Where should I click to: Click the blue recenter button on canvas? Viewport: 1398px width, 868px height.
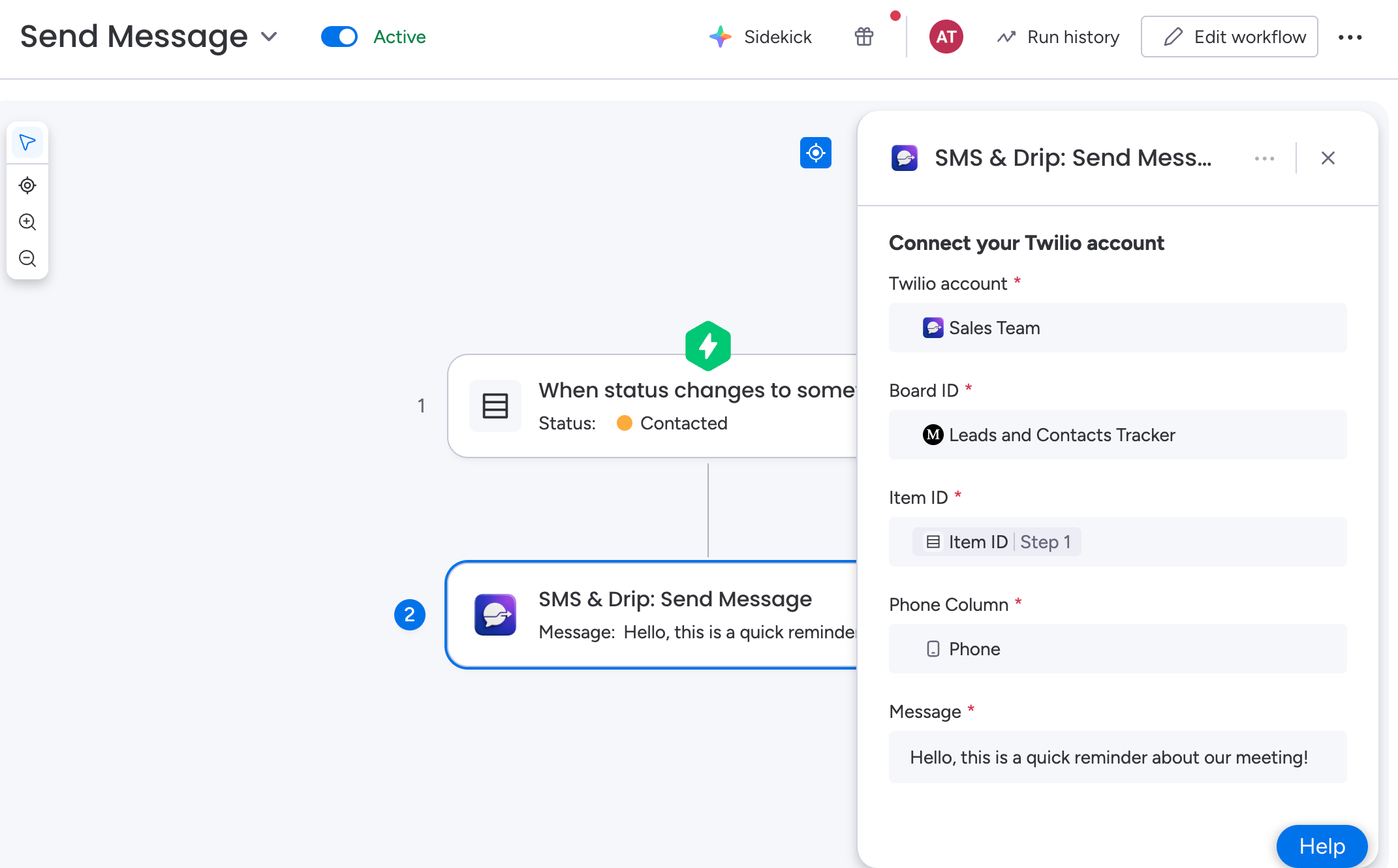(x=816, y=153)
